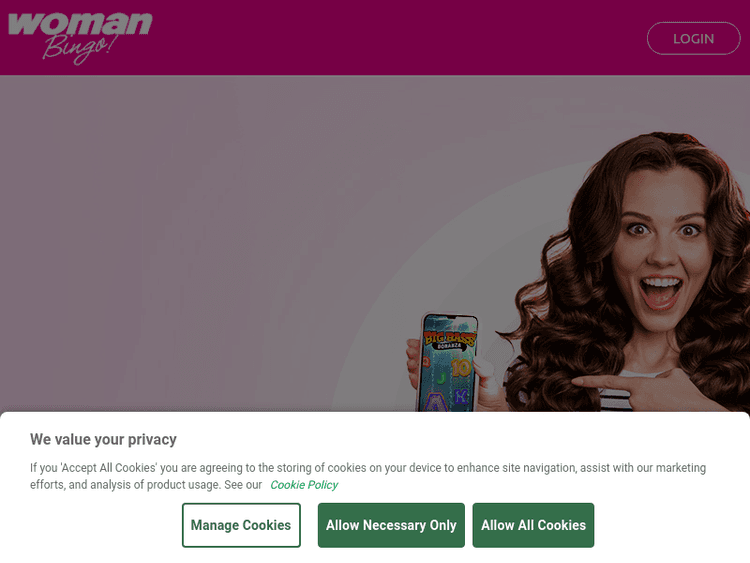This screenshot has width=750, height=563.
Task: Click the cookie consent description paragraph
Action: coord(368,476)
